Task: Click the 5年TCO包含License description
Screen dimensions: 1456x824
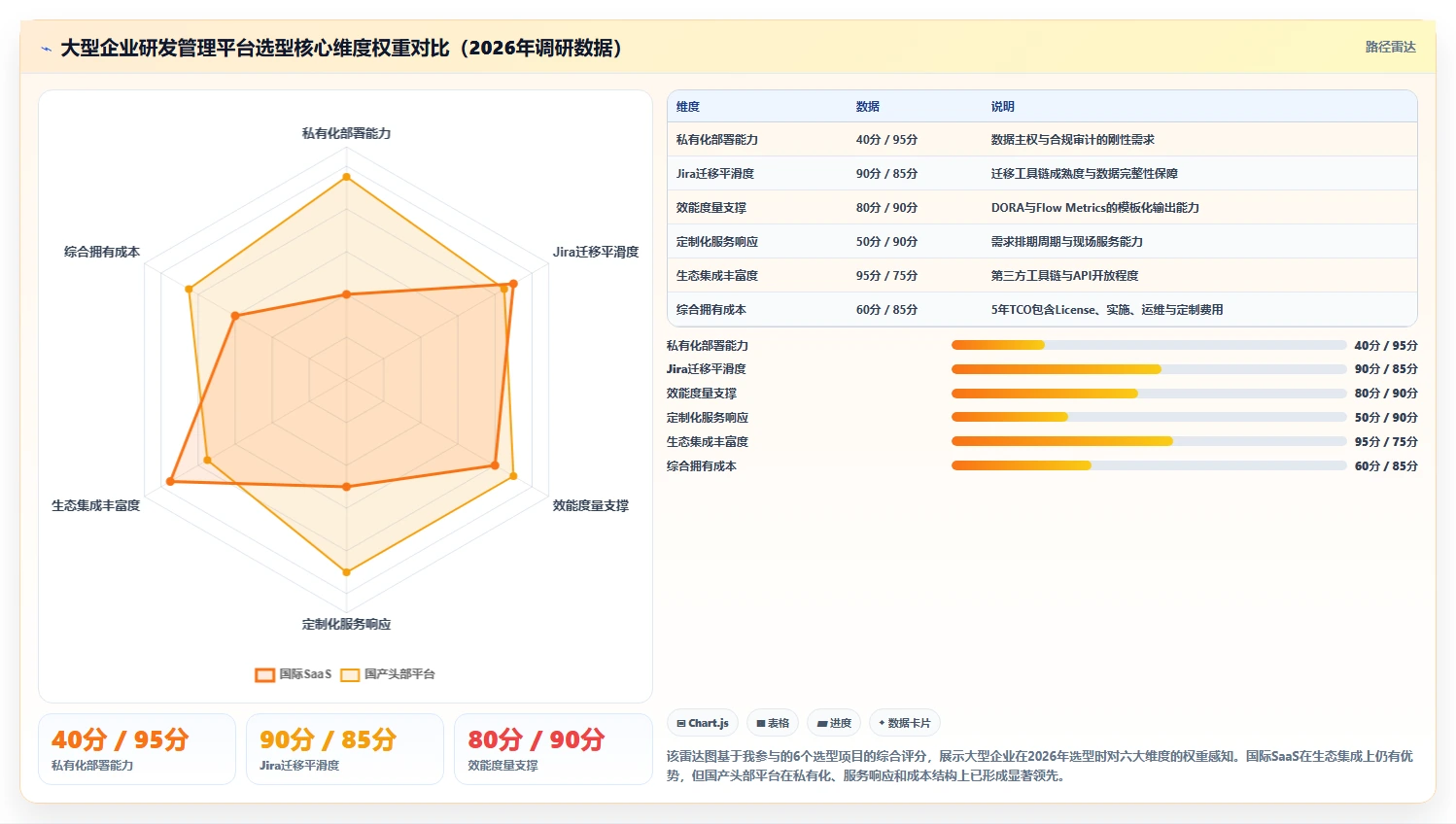Action: click(1107, 310)
